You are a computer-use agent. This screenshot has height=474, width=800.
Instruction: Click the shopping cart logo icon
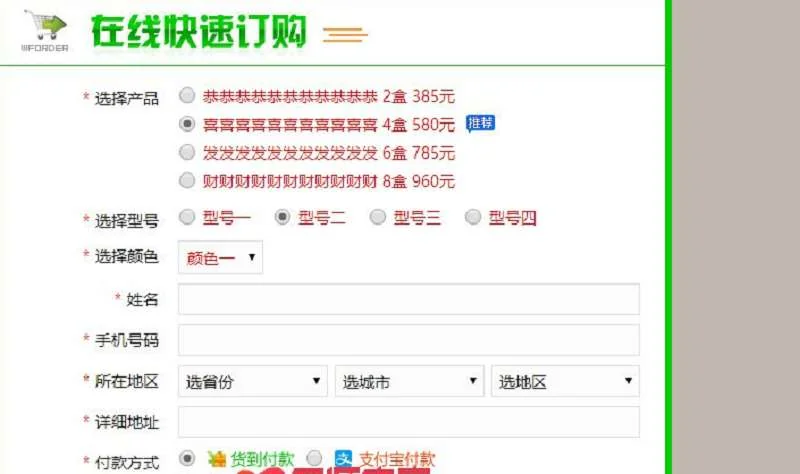(x=46, y=27)
